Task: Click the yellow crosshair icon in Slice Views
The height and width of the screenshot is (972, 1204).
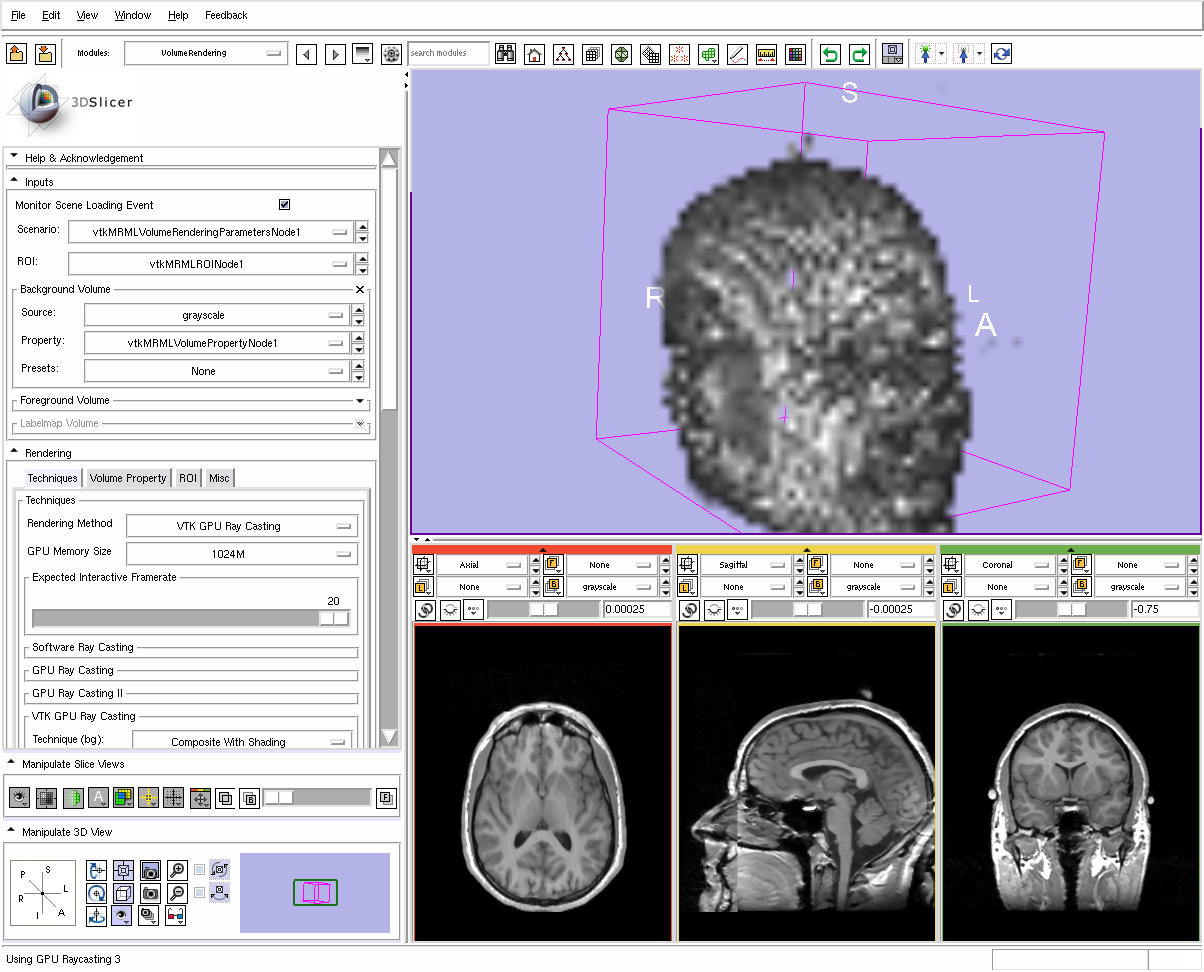Action: click(x=148, y=798)
